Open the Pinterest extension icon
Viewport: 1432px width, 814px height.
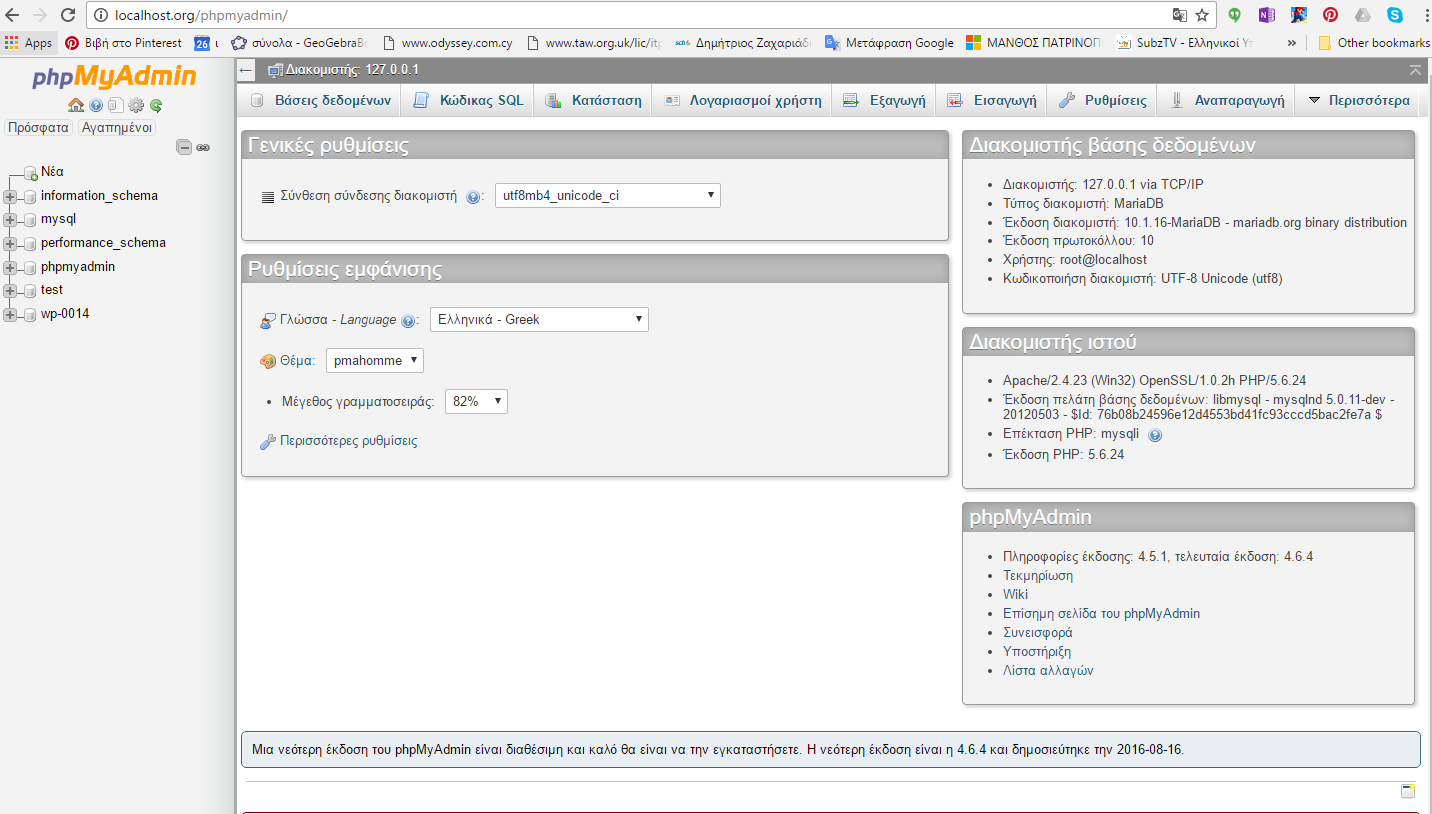pos(1331,15)
